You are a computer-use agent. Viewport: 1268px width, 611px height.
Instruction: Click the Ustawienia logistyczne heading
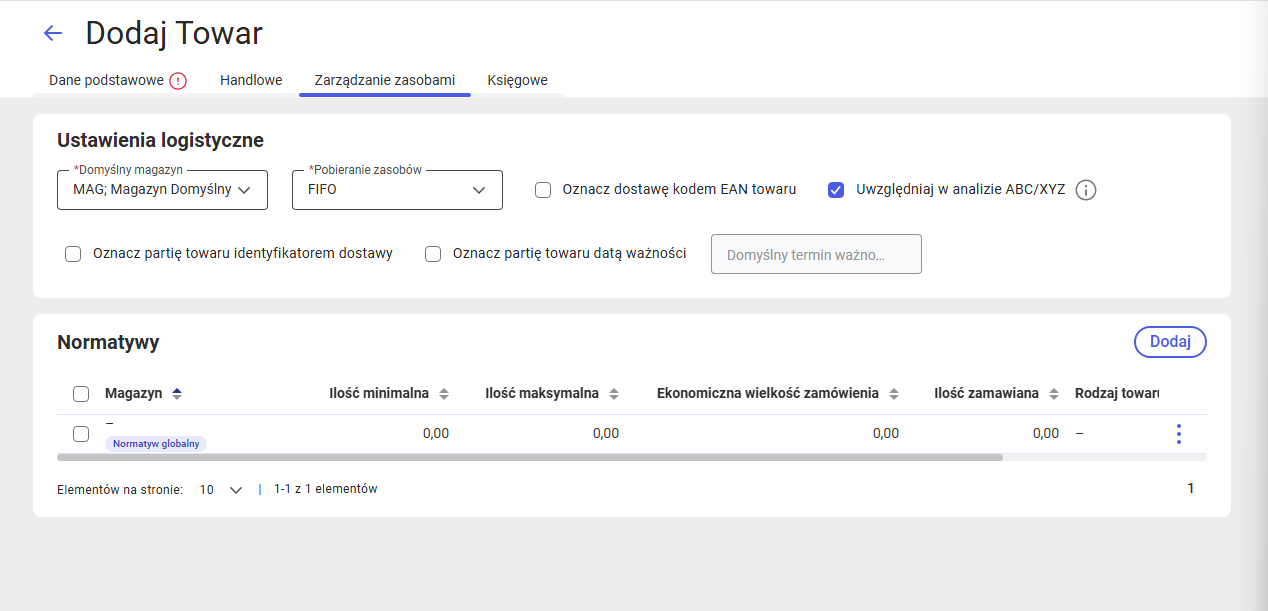[161, 140]
